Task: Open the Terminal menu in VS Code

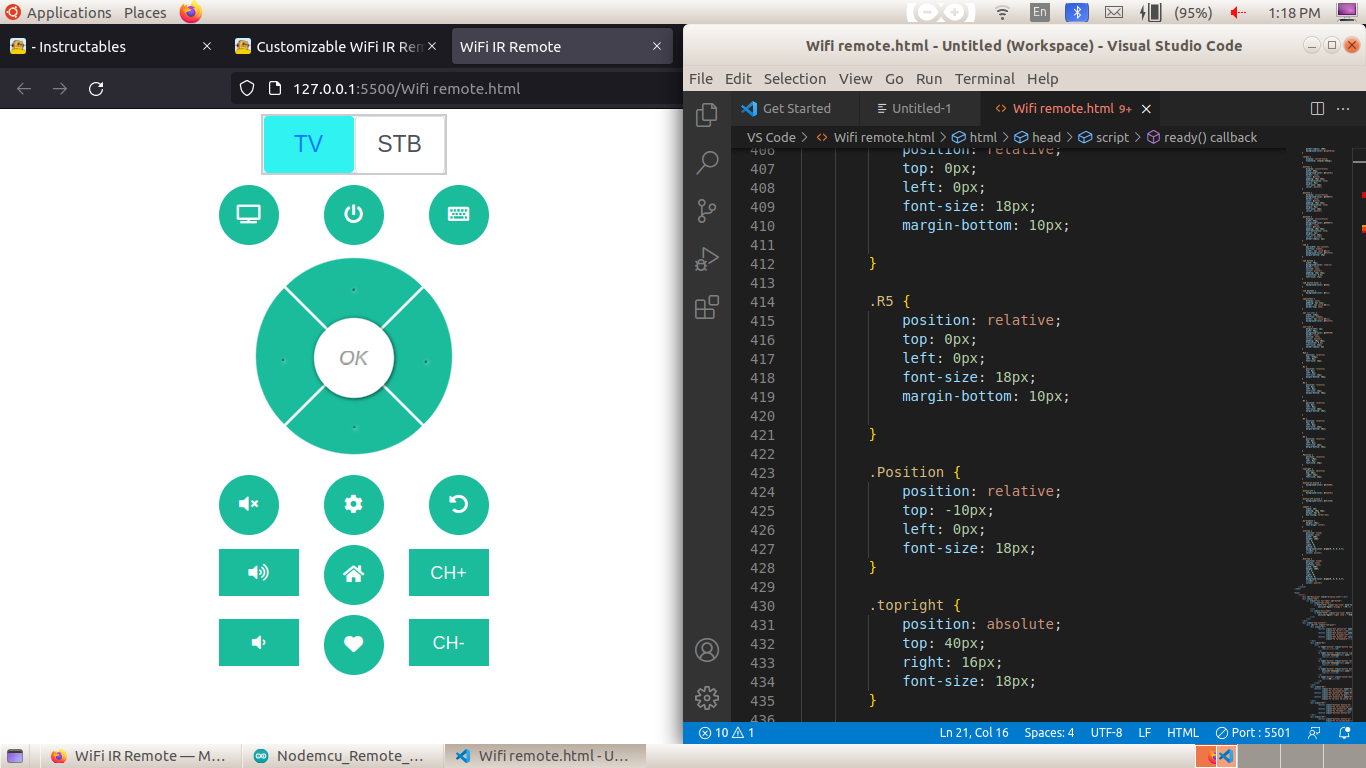Action: point(984,79)
